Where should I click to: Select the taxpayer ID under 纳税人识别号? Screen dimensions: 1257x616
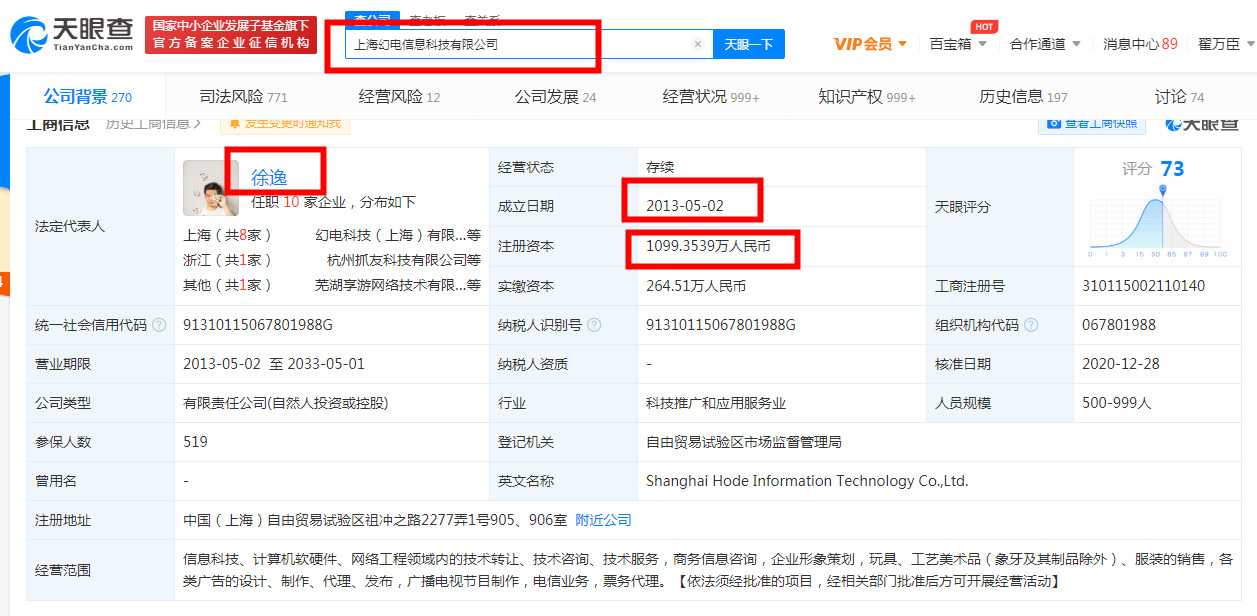[721, 325]
